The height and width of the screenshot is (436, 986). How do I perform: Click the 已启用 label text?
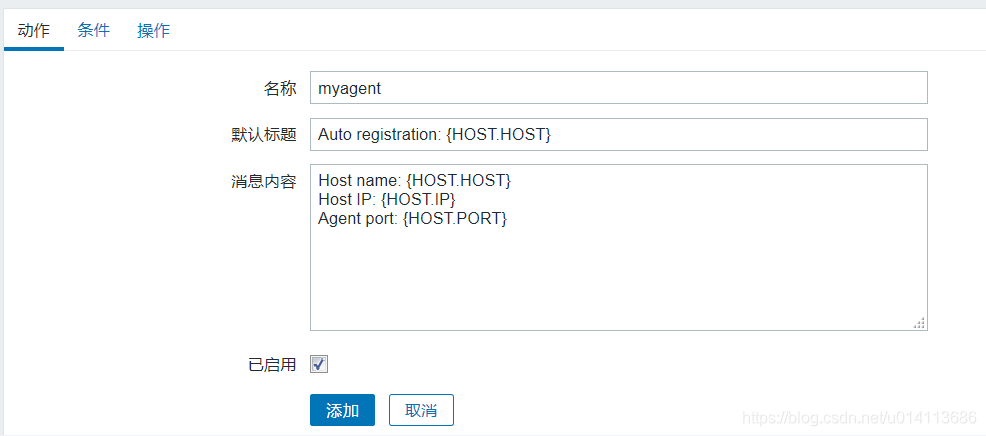tap(272, 365)
